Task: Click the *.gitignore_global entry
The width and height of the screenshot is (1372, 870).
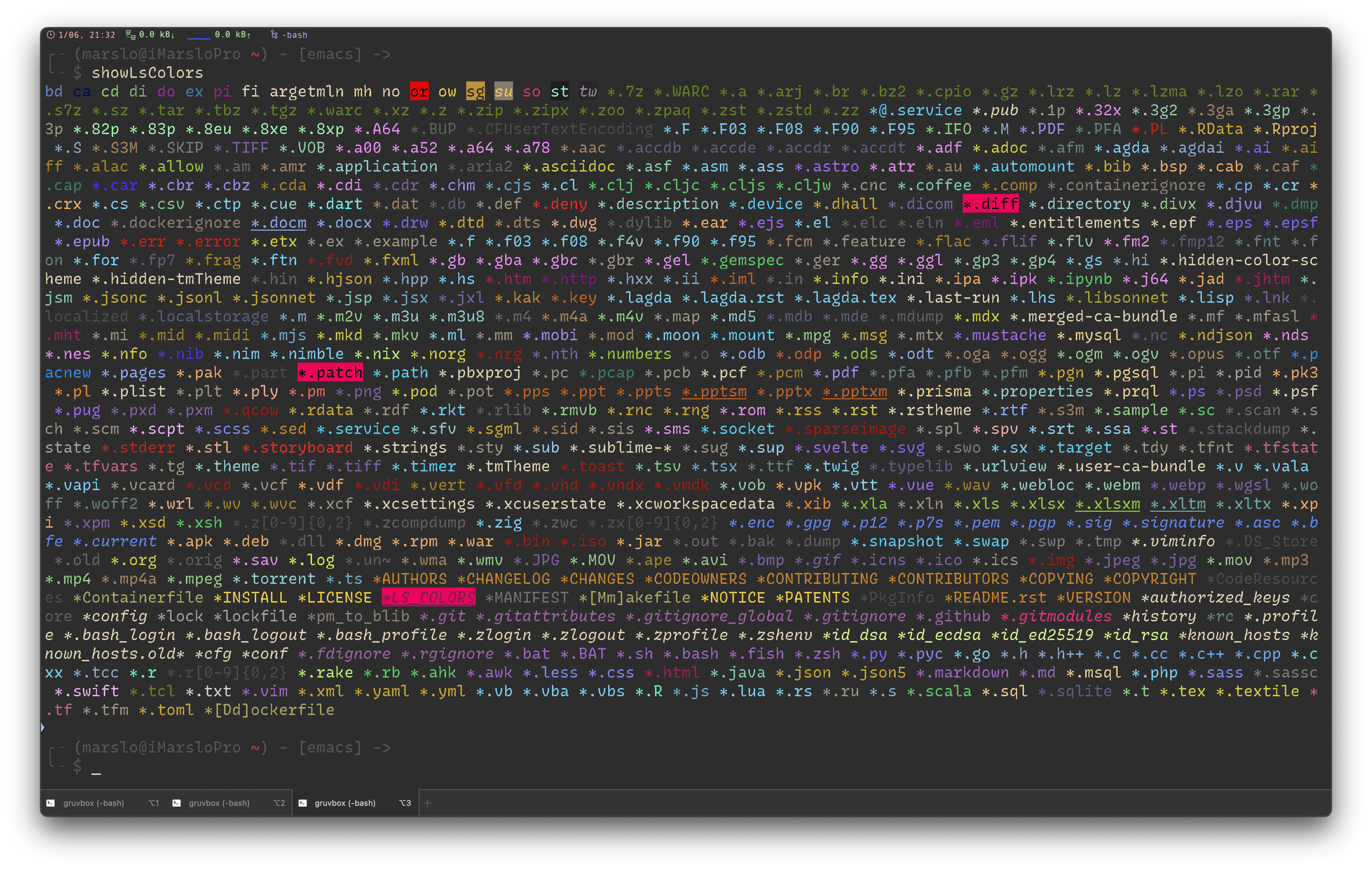Action: pyautogui.click(x=709, y=616)
